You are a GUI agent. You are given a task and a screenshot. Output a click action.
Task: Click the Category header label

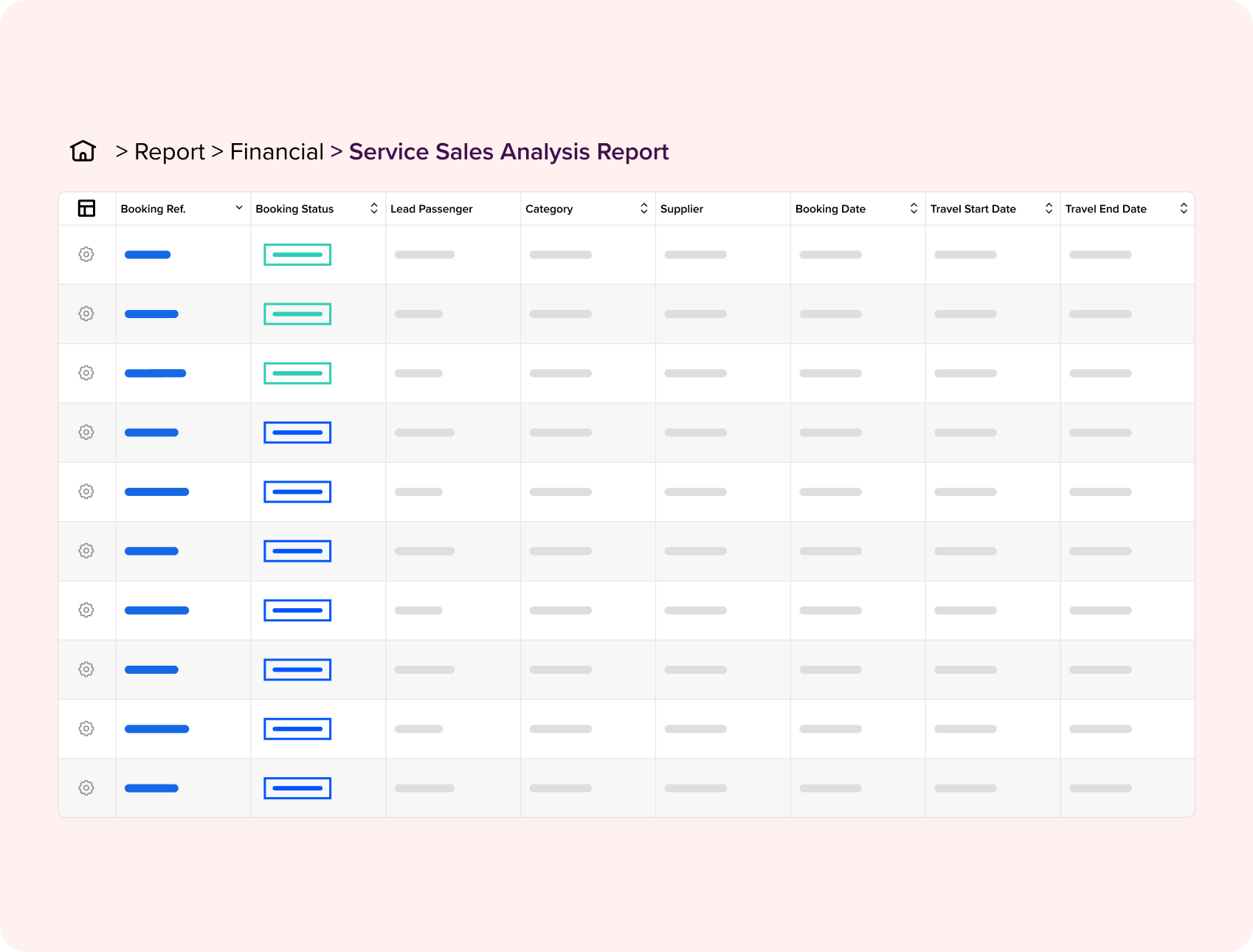549,209
